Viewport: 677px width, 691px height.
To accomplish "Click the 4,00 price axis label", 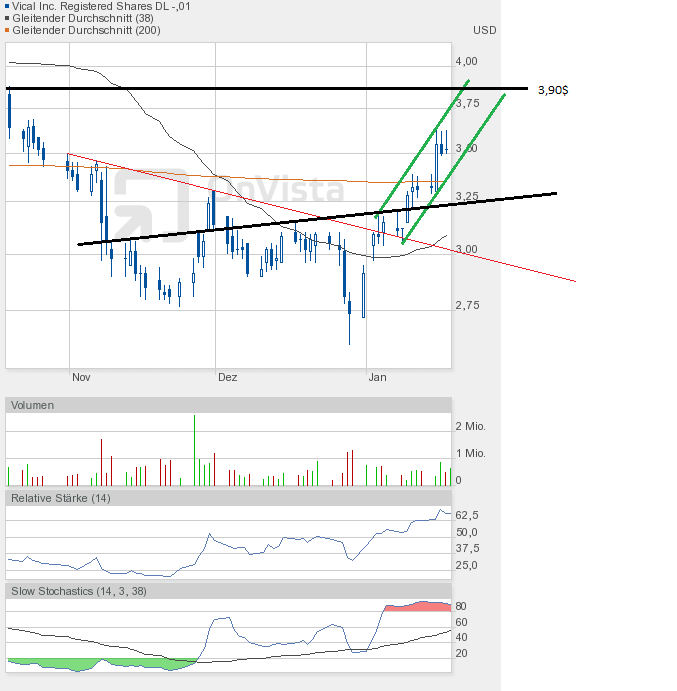I will [x=466, y=61].
